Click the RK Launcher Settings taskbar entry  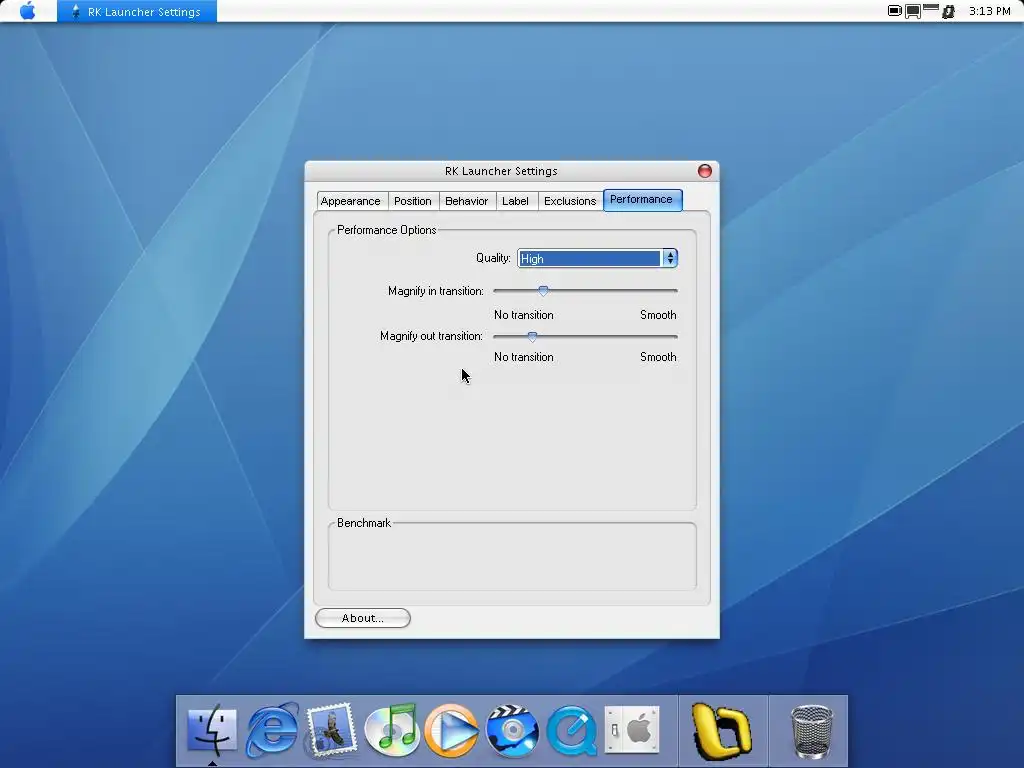(x=137, y=11)
